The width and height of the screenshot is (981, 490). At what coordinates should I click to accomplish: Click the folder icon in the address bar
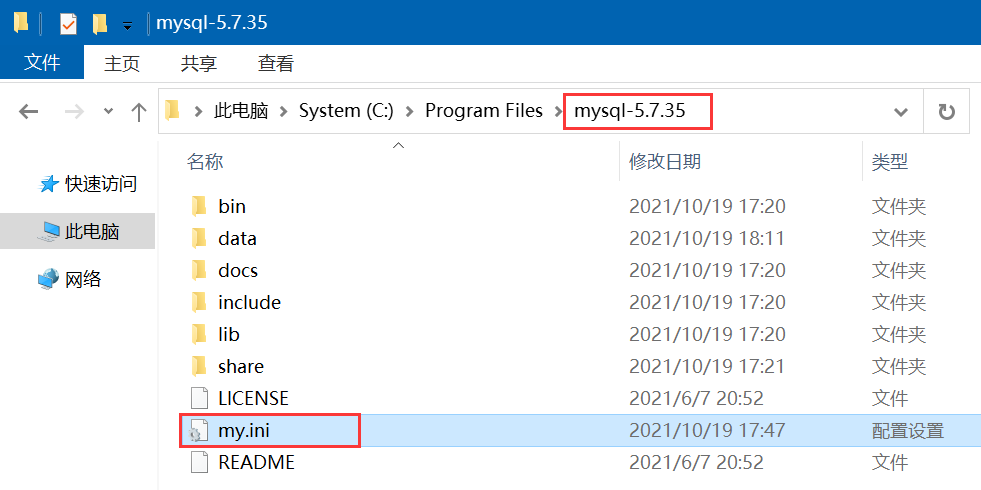click(x=172, y=111)
